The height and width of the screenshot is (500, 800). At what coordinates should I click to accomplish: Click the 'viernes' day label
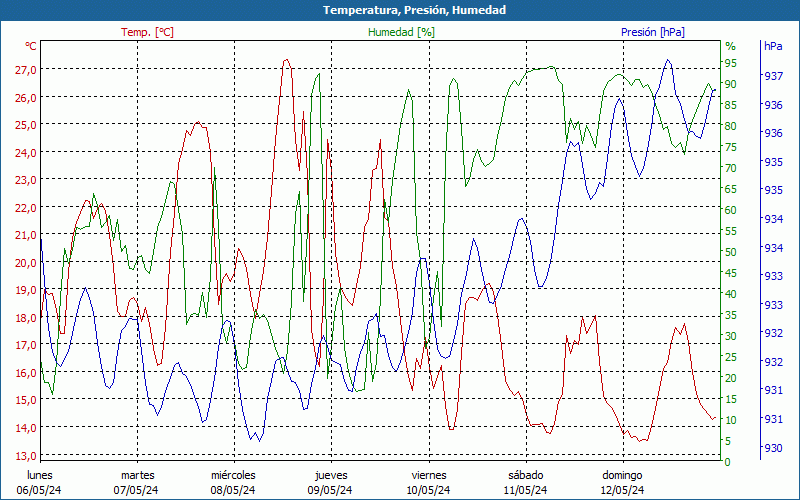[x=429, y=475]
